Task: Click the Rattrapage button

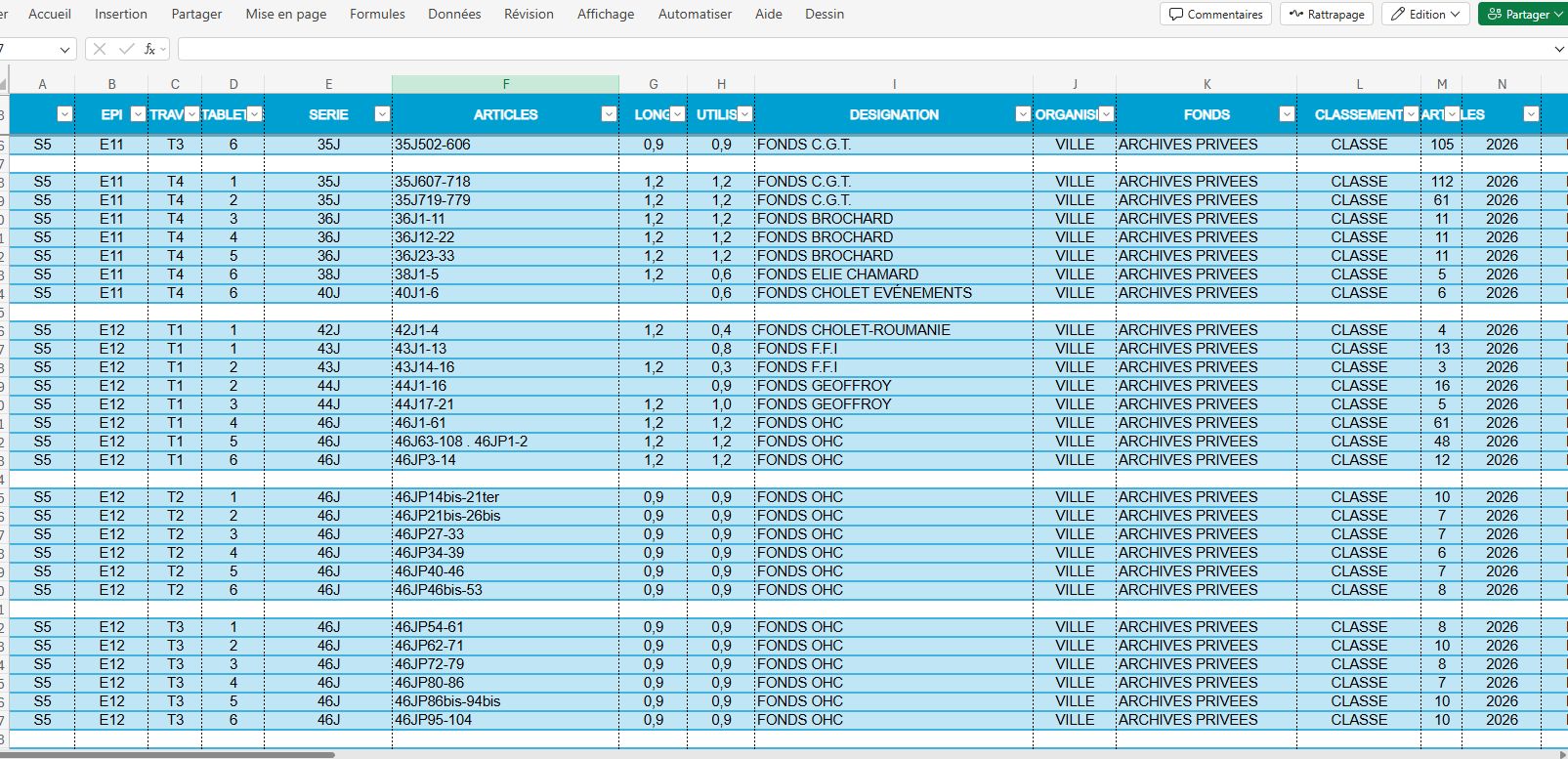Action: tap(1326, 15)
